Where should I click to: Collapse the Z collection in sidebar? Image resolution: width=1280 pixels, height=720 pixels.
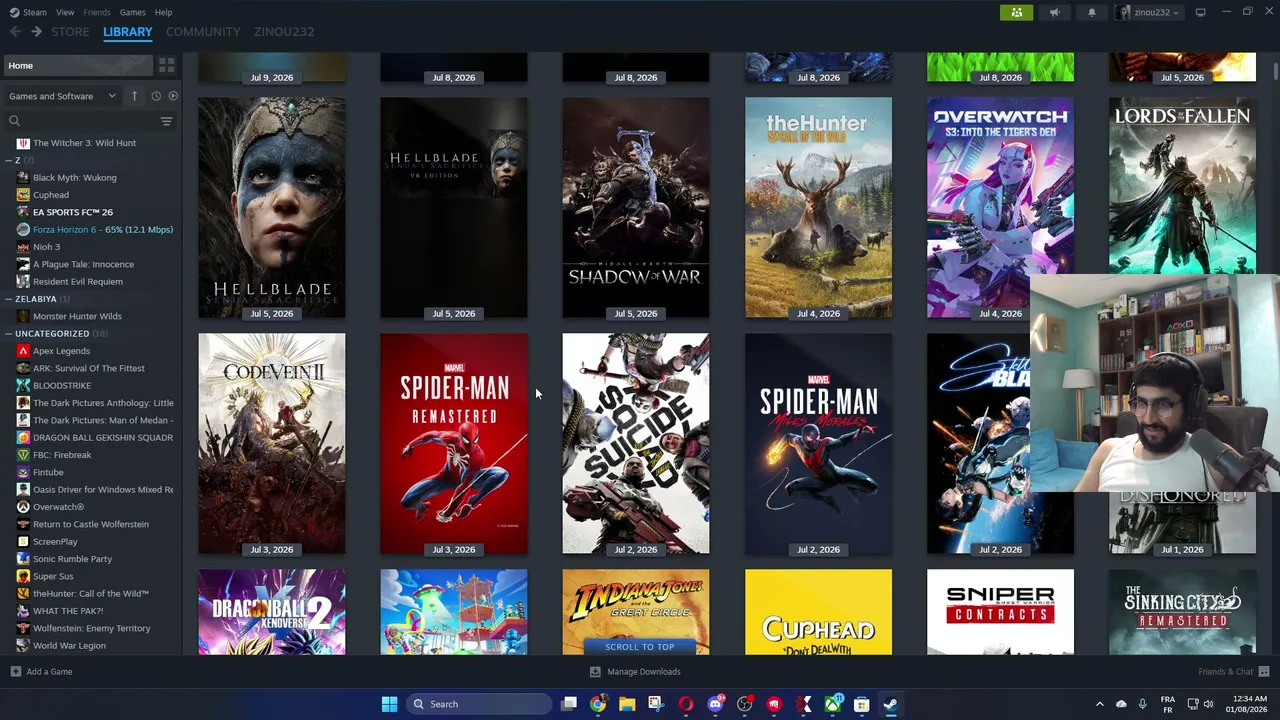pos(8,160)
